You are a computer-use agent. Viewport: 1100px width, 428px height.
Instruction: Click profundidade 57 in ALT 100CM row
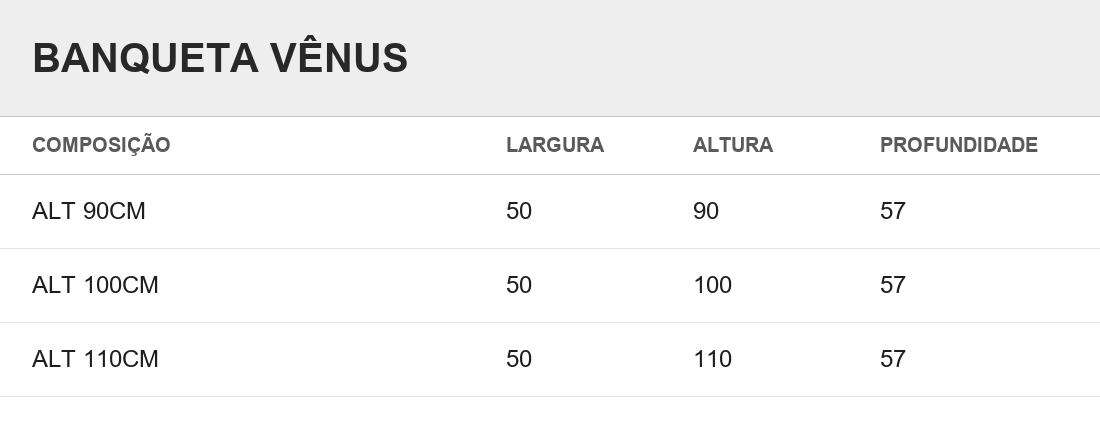click(x=893, y=285)
